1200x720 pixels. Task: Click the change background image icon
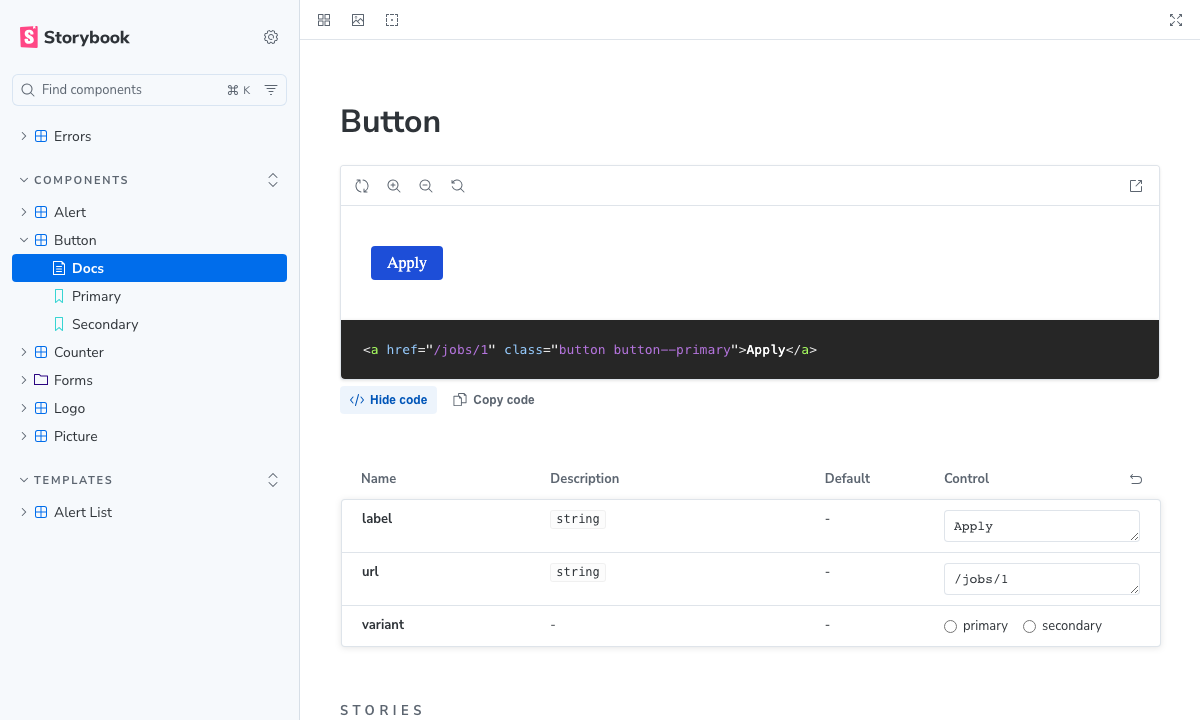coord(358,20)
